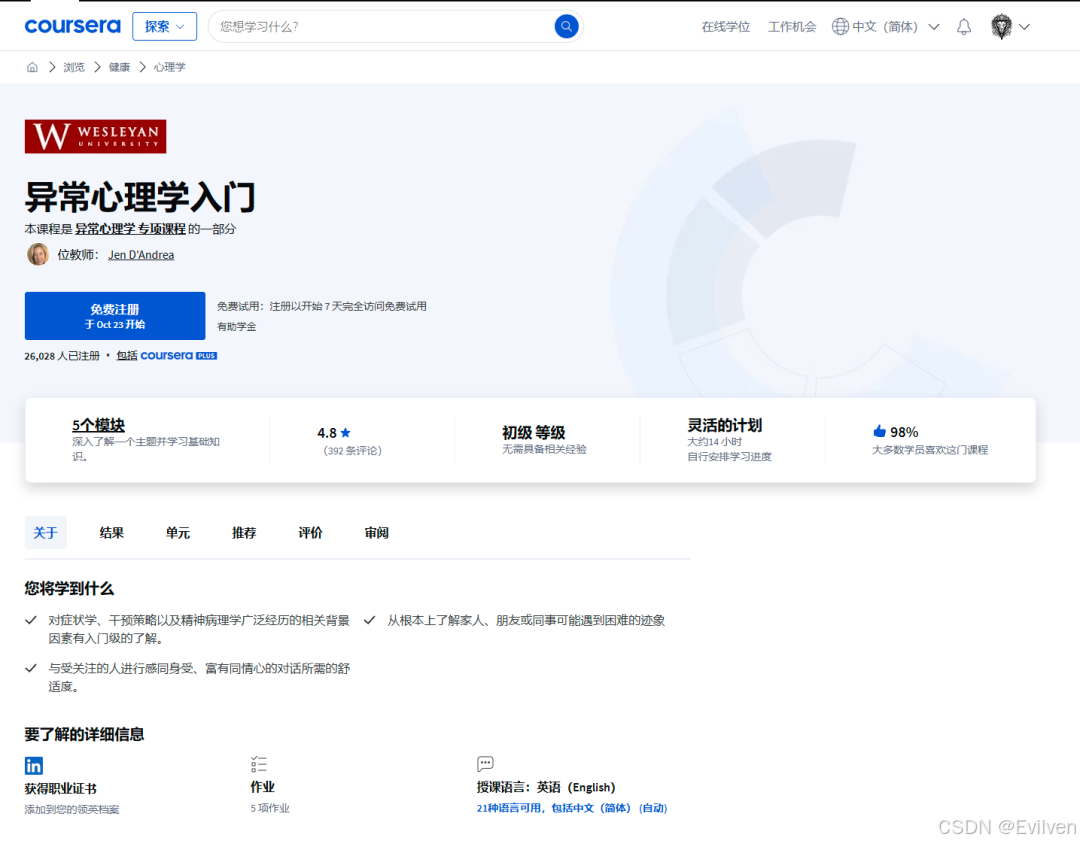Open the 在线学位 link

point(726,27)
